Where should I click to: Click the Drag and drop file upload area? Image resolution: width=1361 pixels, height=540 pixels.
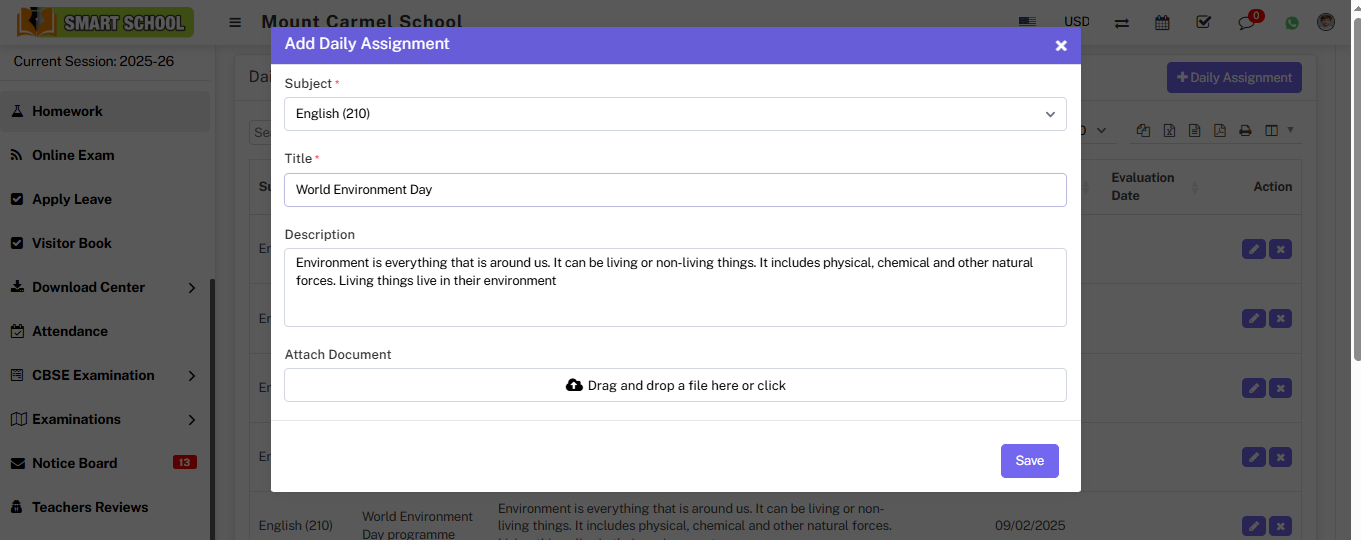[x=675, y=385]
